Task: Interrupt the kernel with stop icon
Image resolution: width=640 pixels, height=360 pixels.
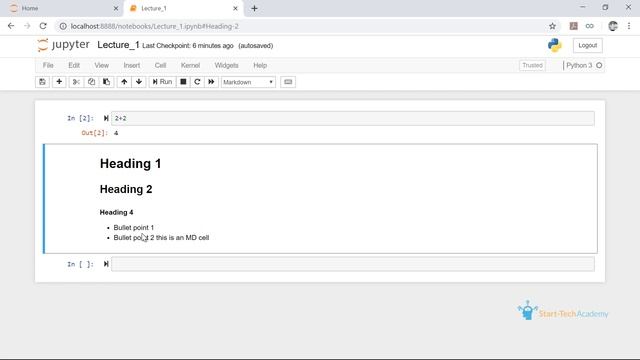Action: pyautogui.click(x=183, y=82)
